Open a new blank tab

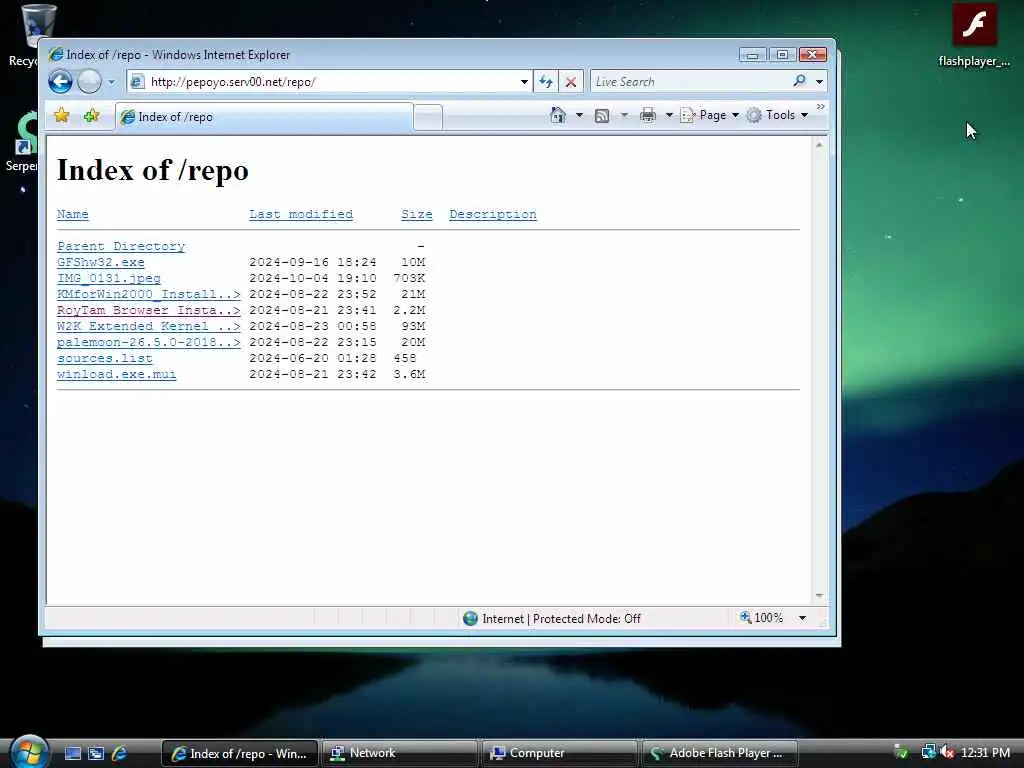click(x=428, y=118)
